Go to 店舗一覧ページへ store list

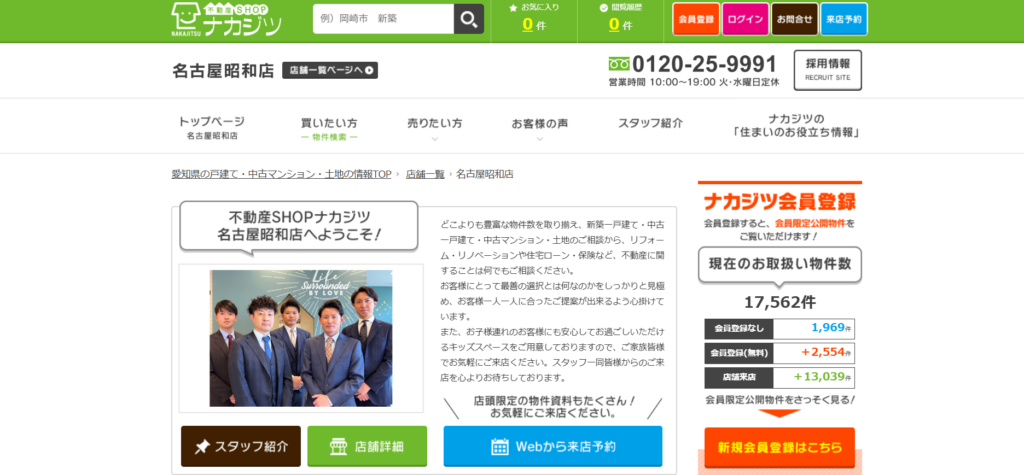[330, 70]
